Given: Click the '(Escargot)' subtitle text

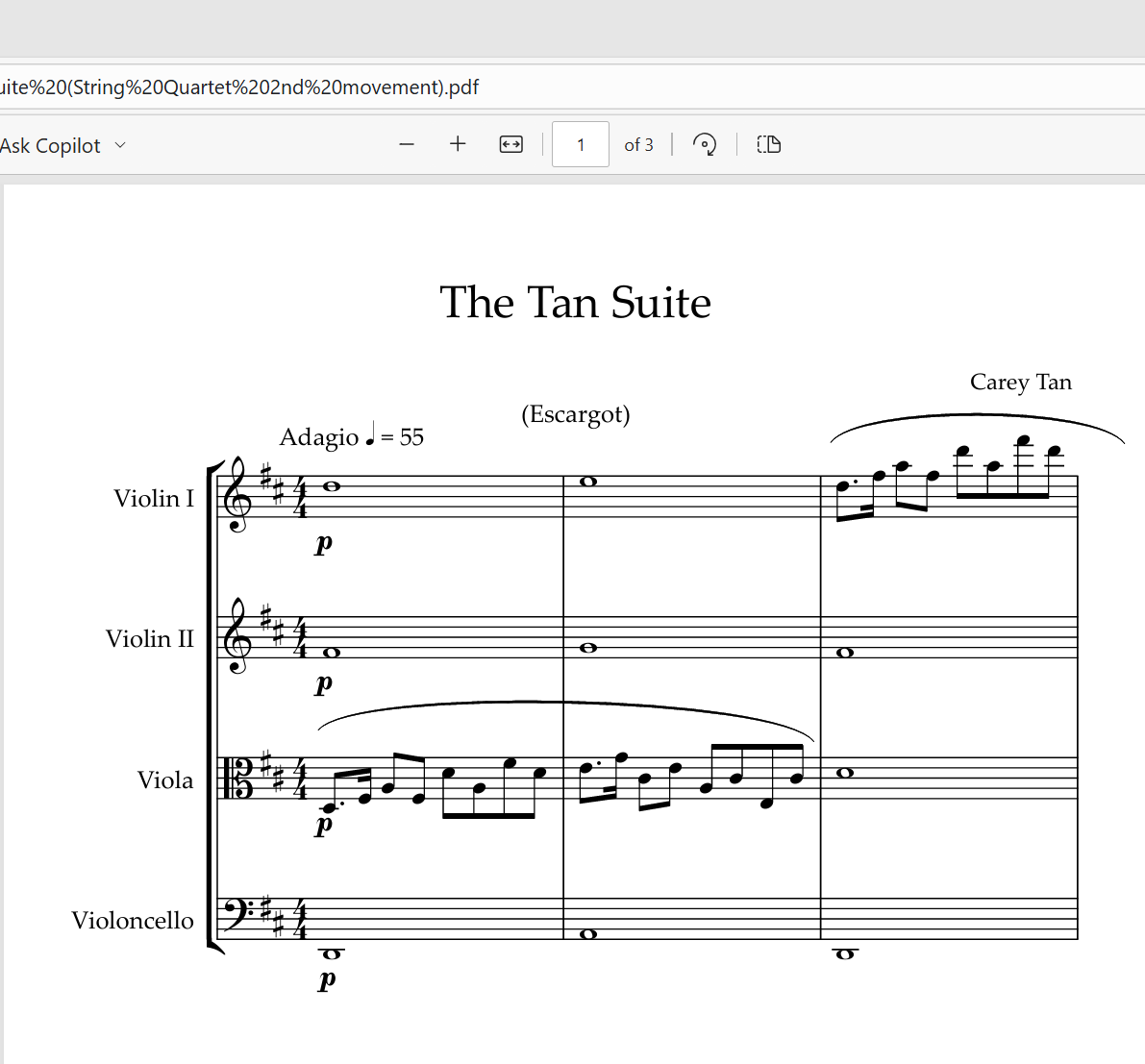Looking at the screenshot, I should (x=576, y=415).
